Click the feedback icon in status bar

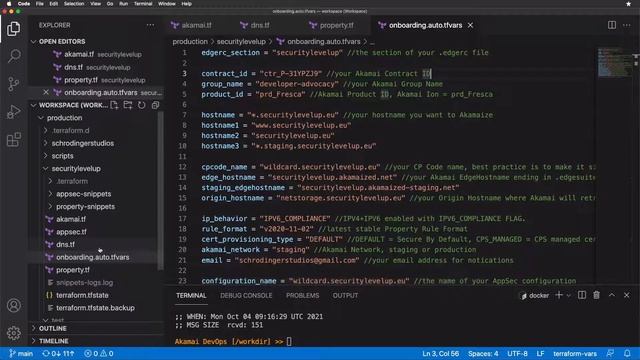pos(611,353)
